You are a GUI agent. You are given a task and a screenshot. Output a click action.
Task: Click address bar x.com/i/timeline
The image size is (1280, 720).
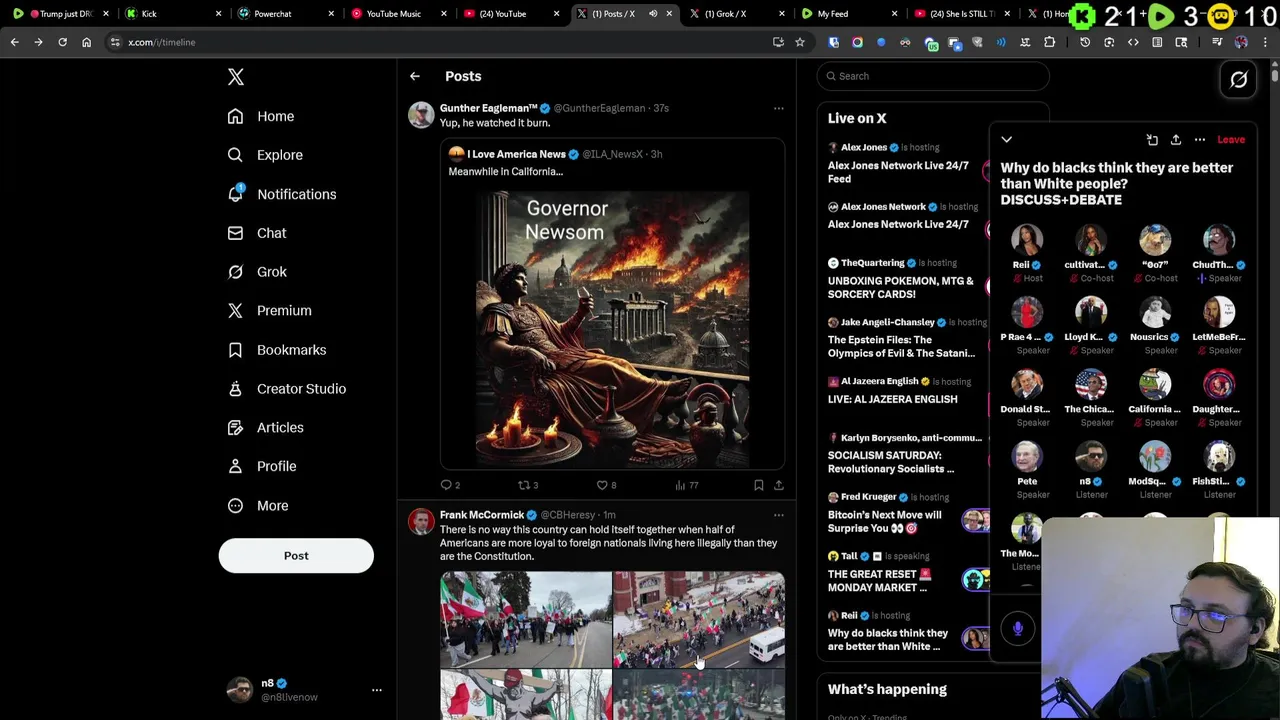click(161, 42)
